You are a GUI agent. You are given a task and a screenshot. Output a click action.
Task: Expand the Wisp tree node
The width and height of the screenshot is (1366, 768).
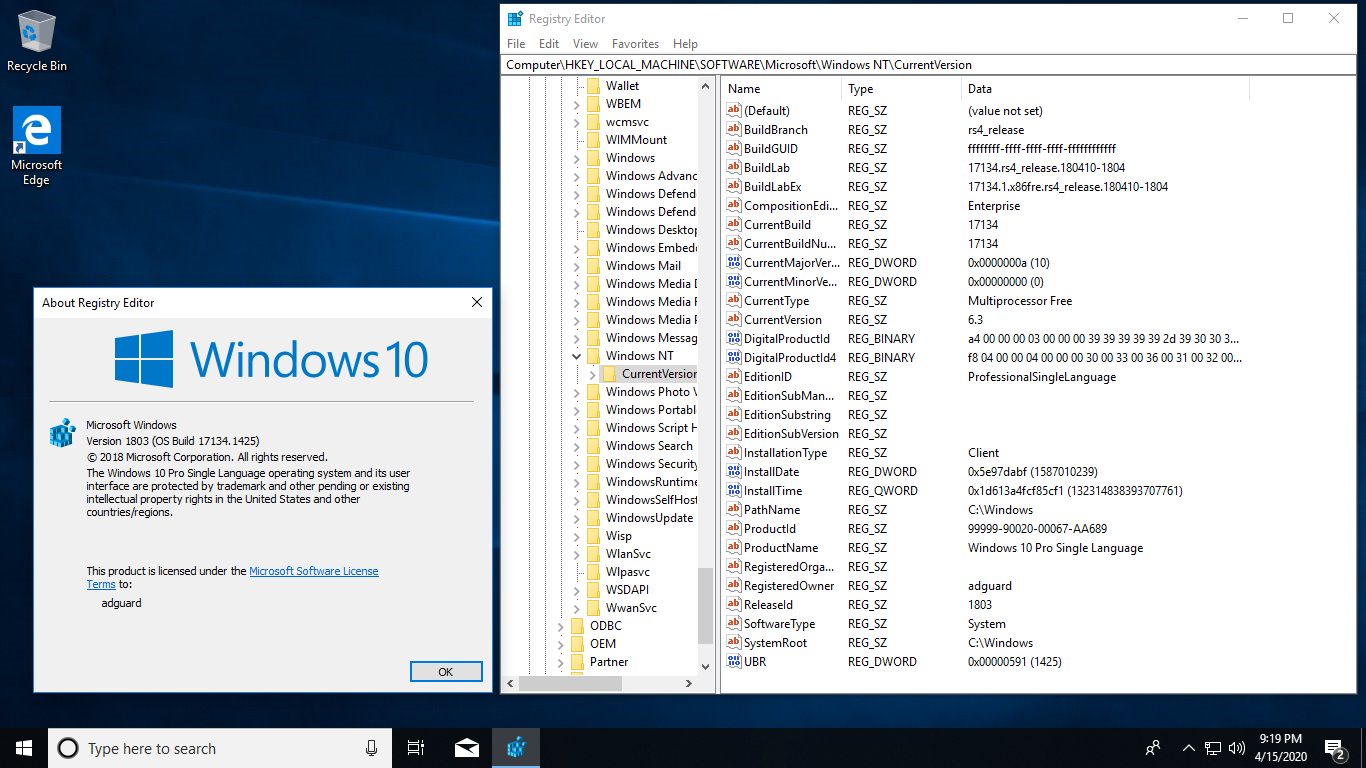pyautogui.click(x=576, y=536)
